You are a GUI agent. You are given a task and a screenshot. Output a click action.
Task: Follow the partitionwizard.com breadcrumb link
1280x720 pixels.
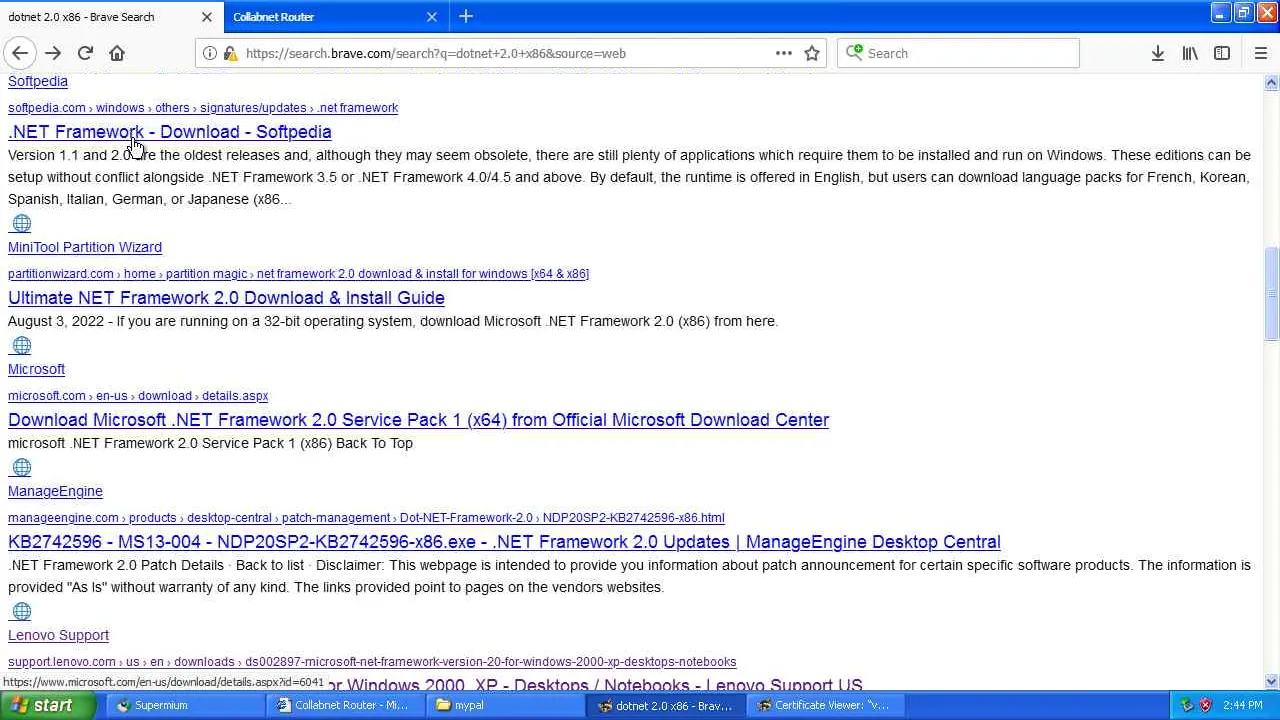point(298,274)
